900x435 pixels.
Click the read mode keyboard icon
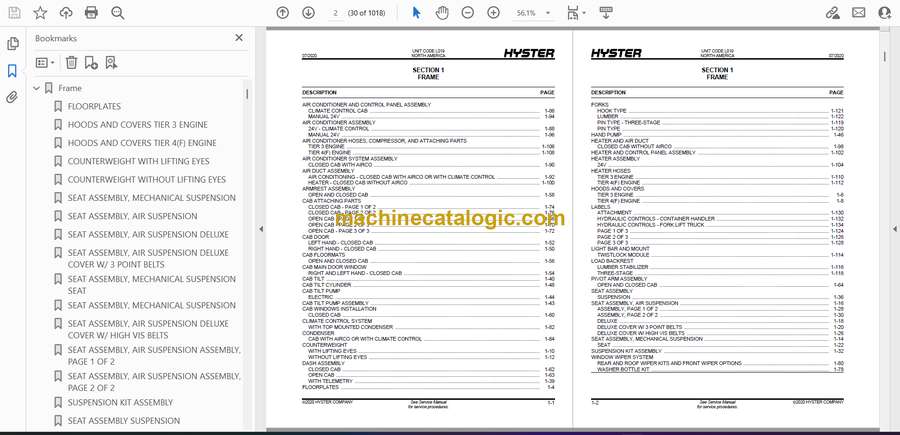click(606, 13)
